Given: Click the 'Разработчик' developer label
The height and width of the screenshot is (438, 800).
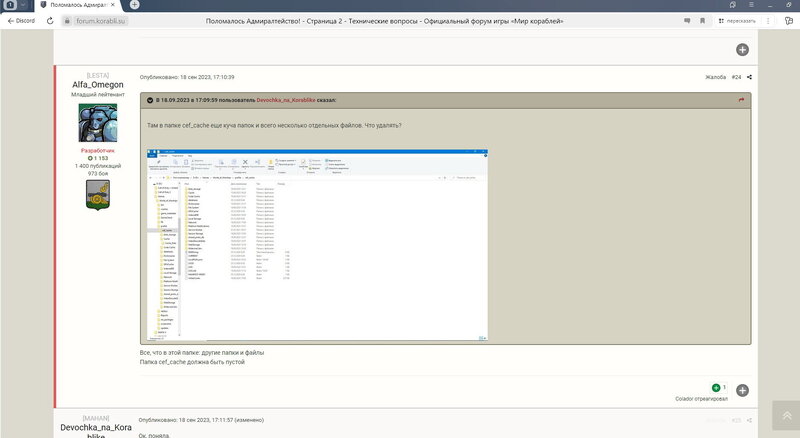Looking at the screenshot, I should pyautogui.click(x=97, y=151).
